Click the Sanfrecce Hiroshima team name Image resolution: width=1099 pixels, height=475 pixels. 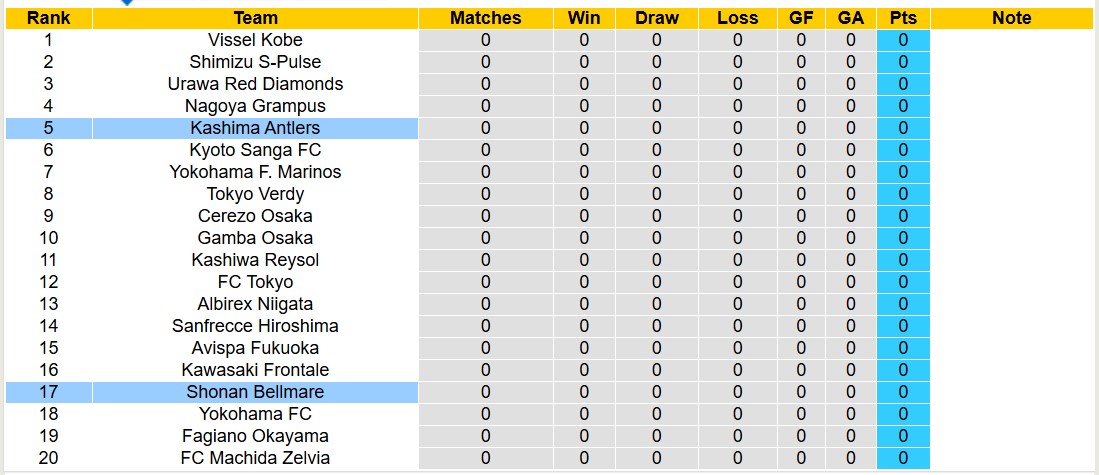tap(255, 326)
